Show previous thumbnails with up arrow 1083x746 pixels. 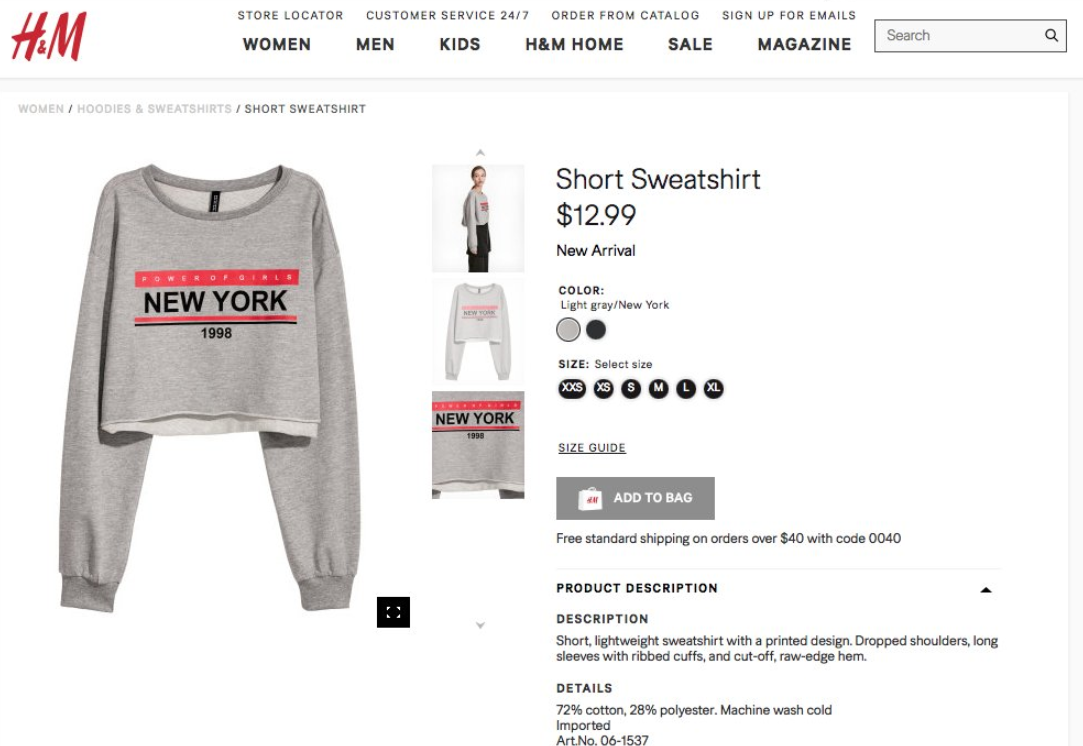[480, 153]
